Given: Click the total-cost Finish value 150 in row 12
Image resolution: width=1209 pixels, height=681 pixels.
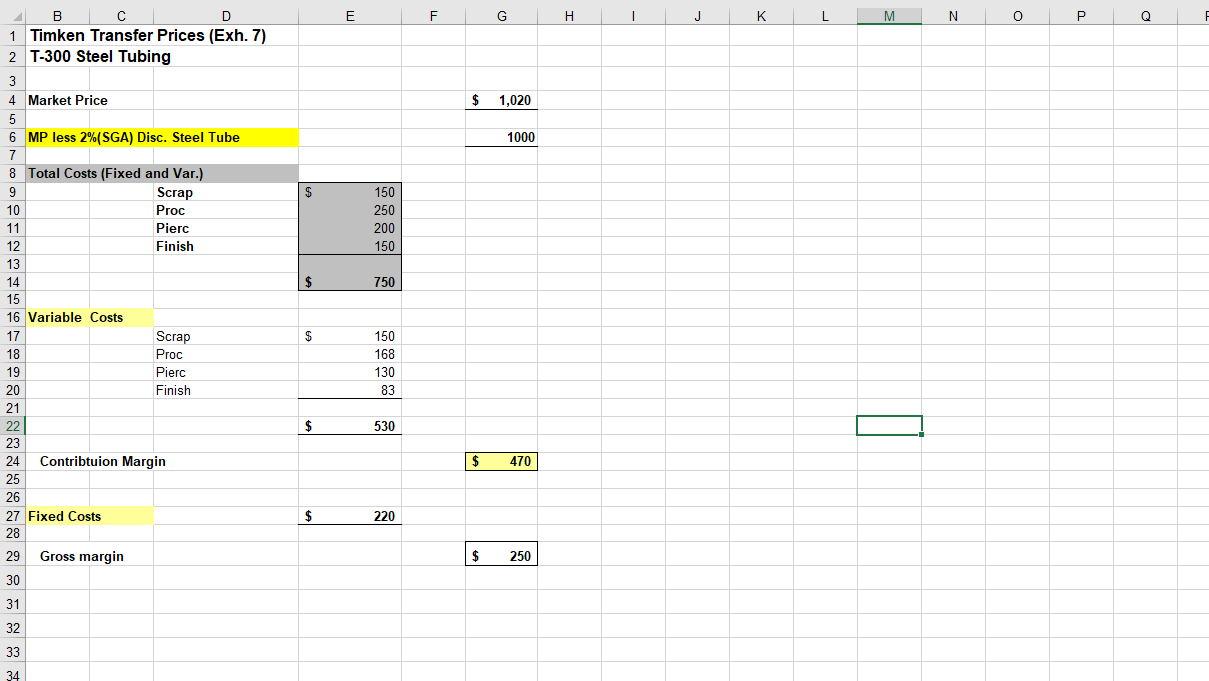Looking at the screenshot, I should pyautogui.click(x=350, y=246).
